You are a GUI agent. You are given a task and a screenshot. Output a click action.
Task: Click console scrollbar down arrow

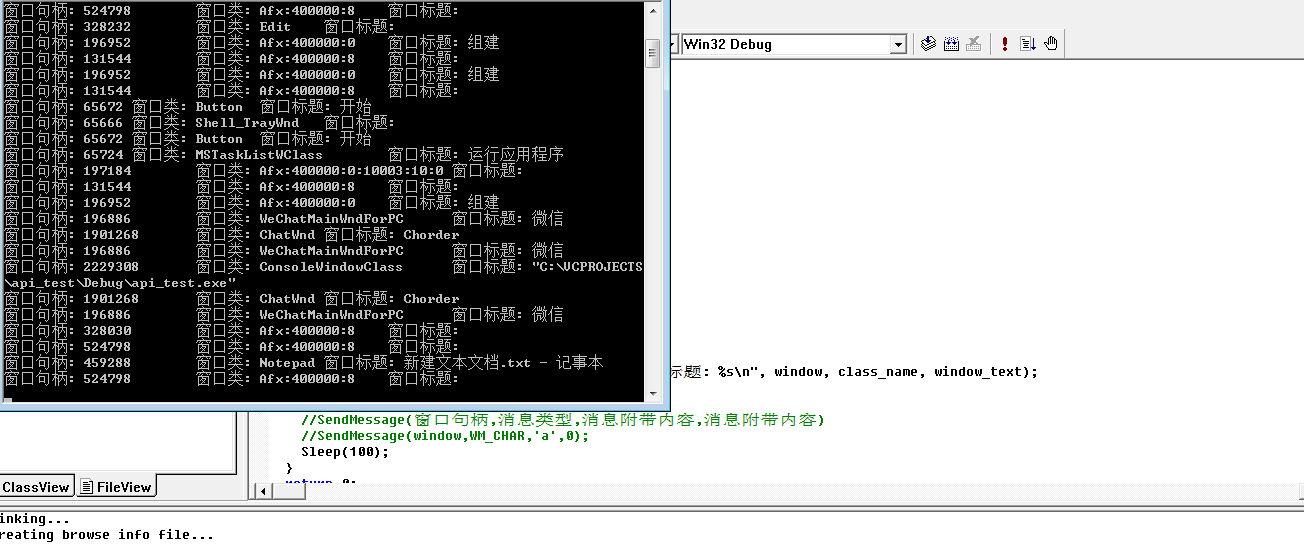pos(652,391)
